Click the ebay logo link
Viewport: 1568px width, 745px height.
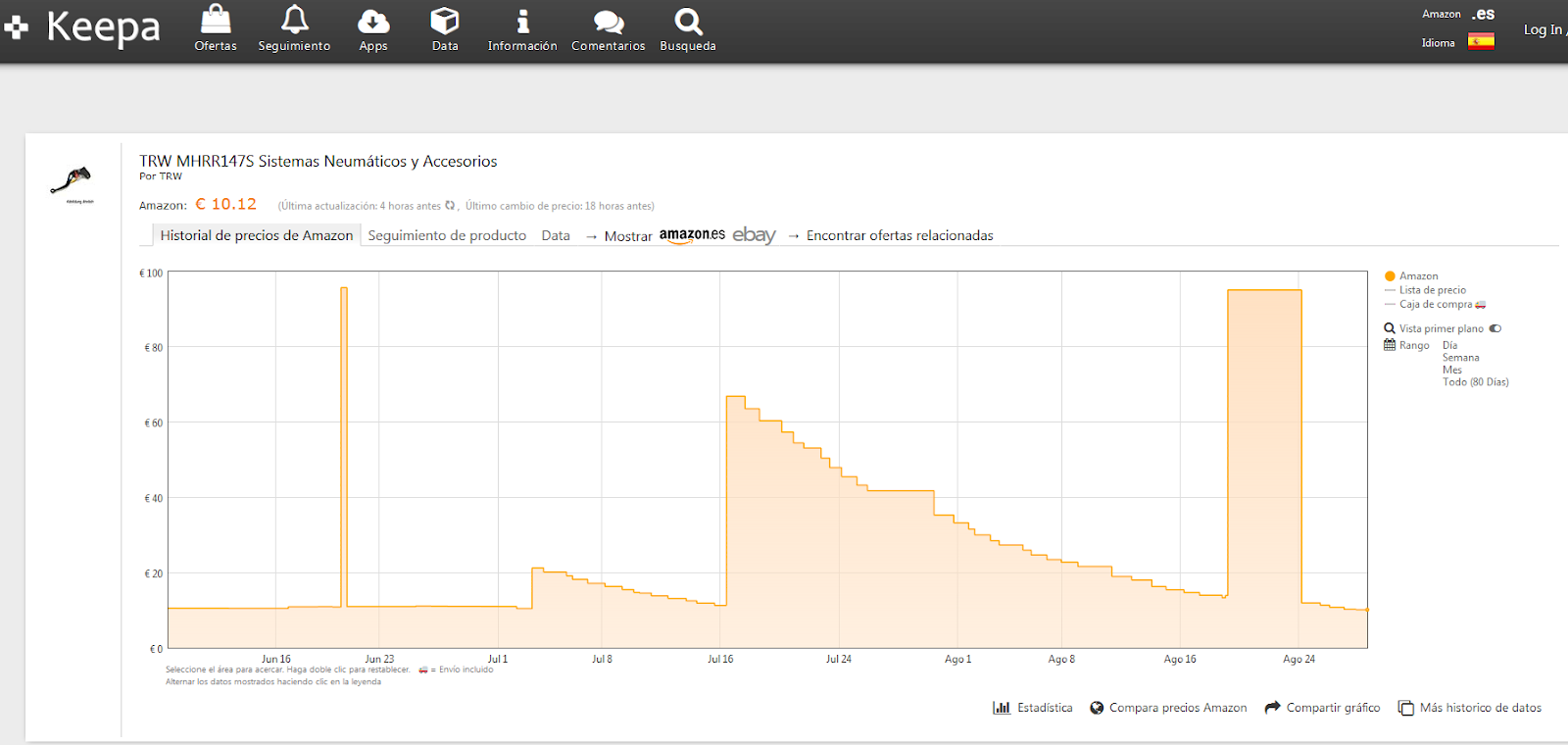754,235
